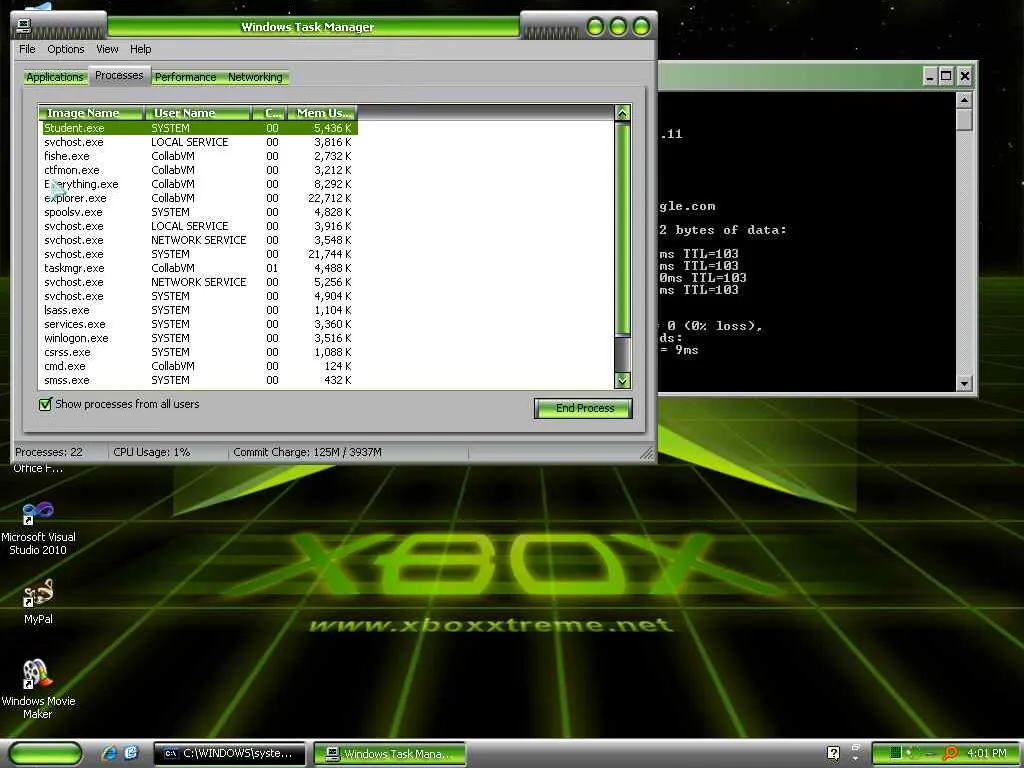Screen dimensions: 1024x768
Task: Sort by Image Name column header
Action: [x=91, y=113]
